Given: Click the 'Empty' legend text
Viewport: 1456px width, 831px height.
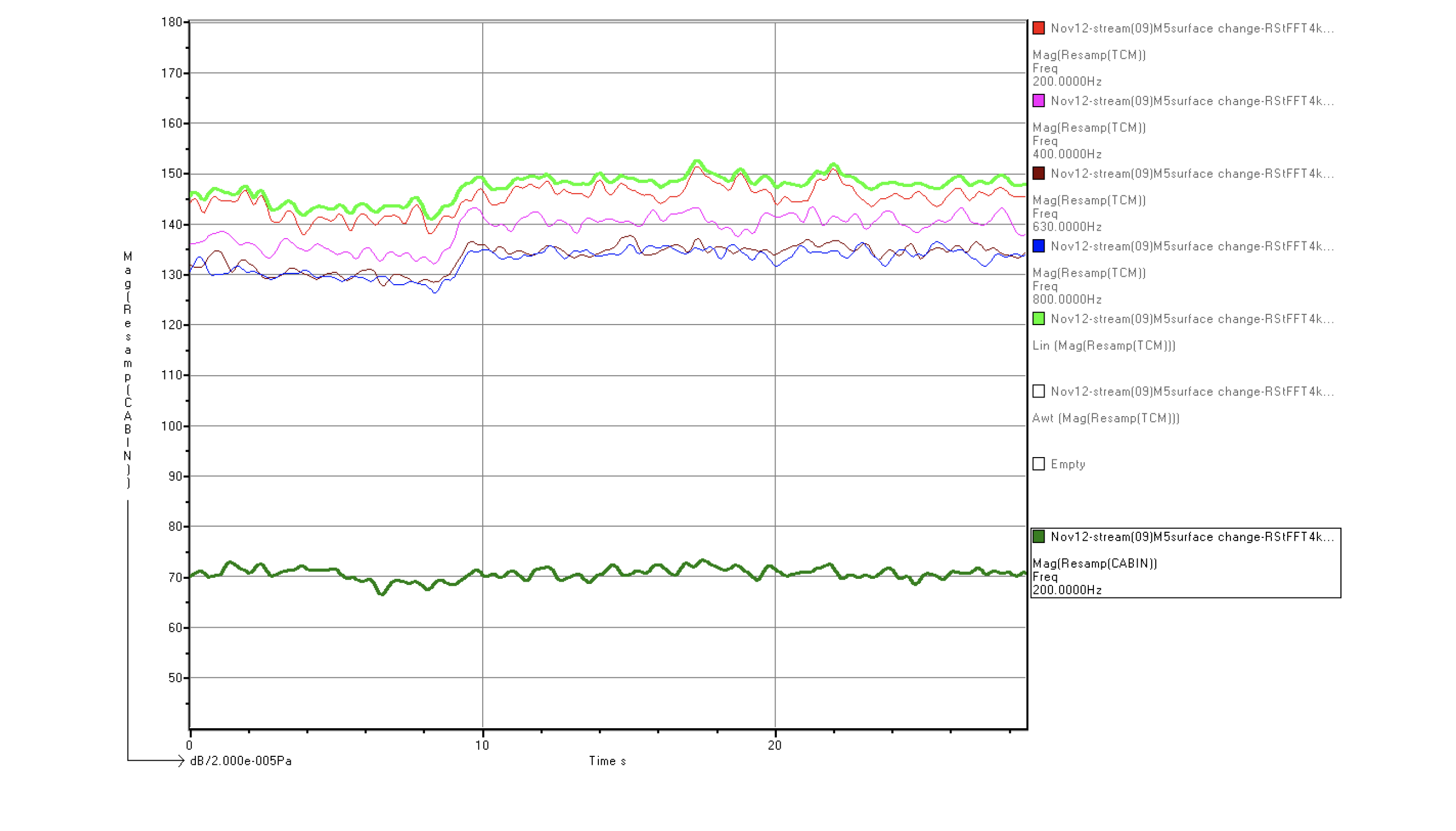Looking at the screenshot, I should point(1068,464).
